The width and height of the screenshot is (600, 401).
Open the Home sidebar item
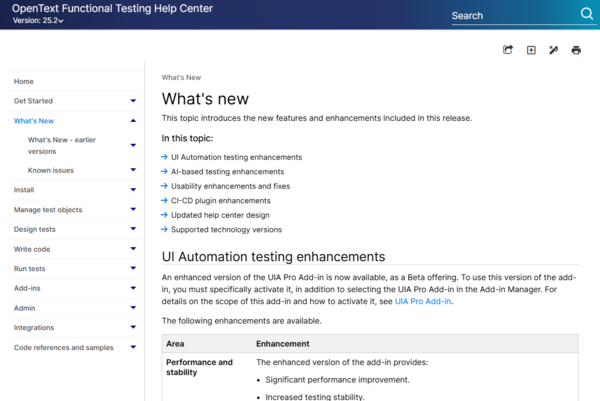[24, 82]
